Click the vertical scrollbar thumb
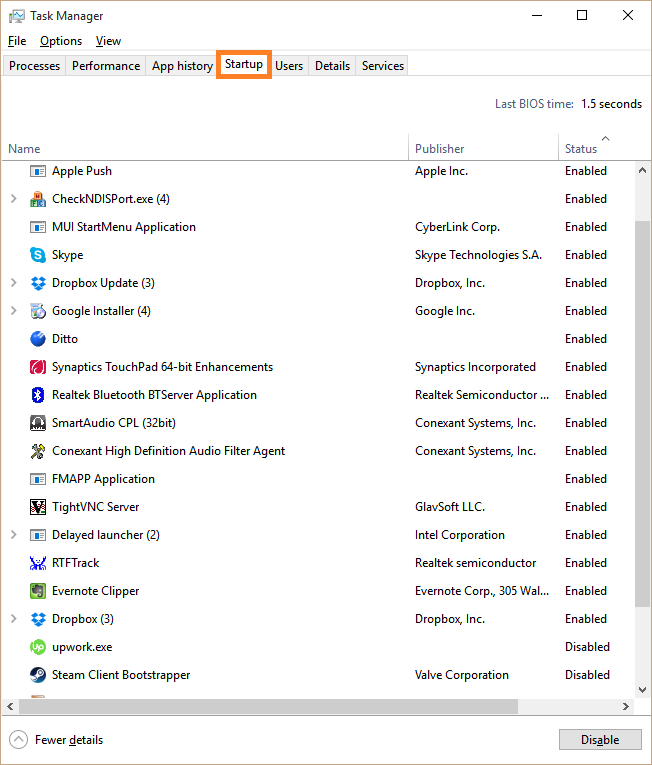This screenshot has height=765, width=652. pyautogui.click(x=642, y=414)
